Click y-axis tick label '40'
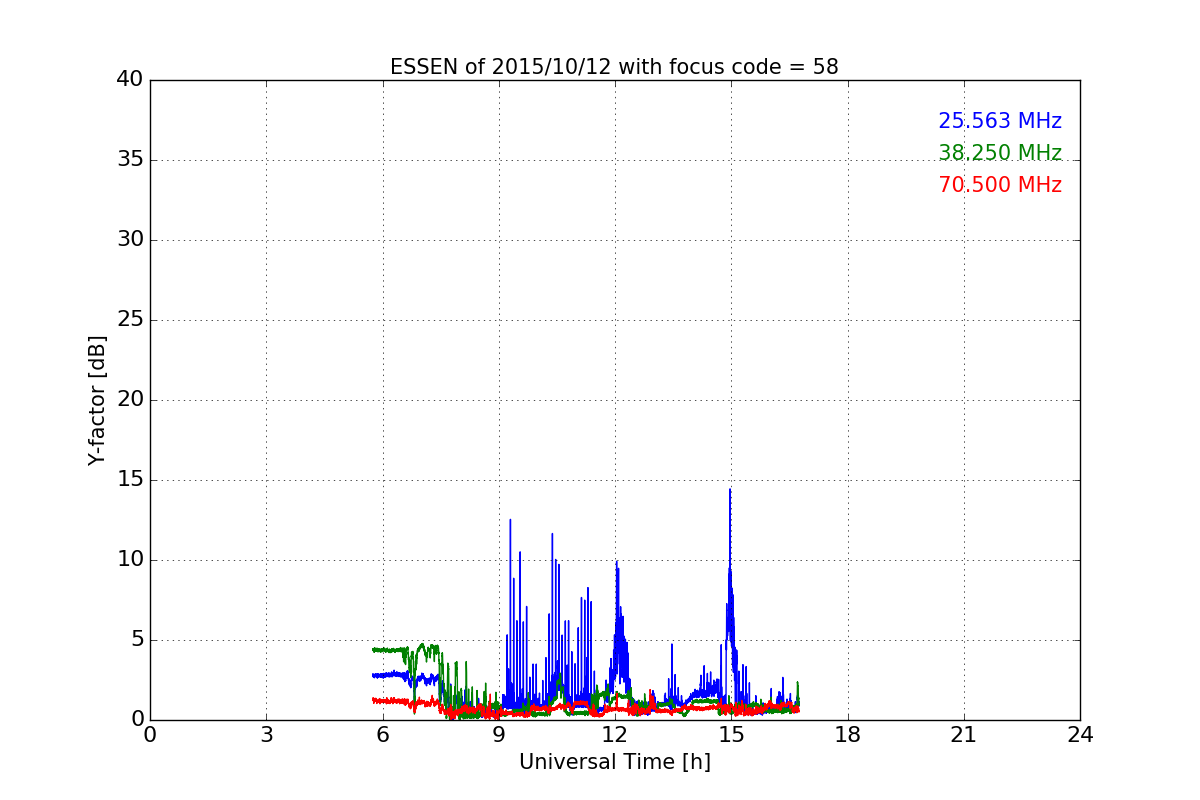This screenshot has height=800, width=1200. pyautogui.click(x=130, y=80)
